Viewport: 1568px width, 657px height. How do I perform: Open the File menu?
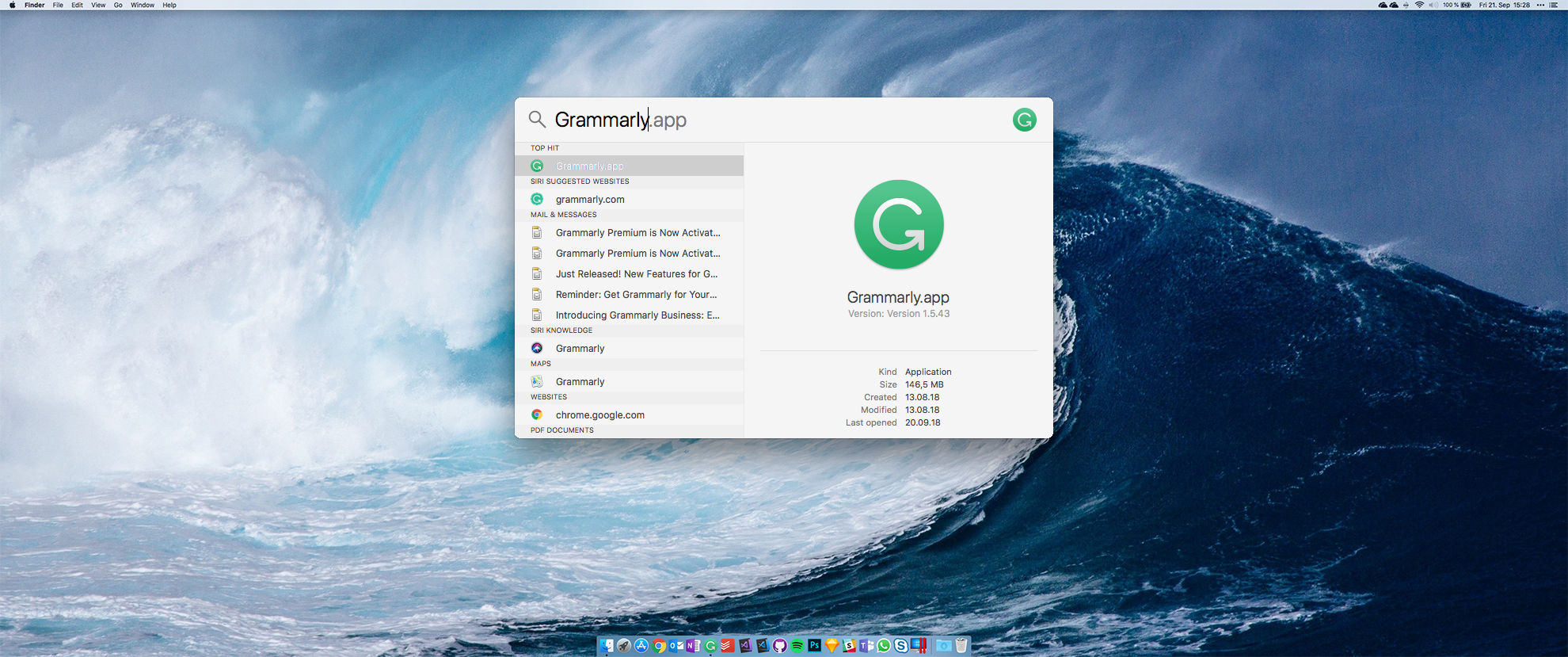pos(58,5)
